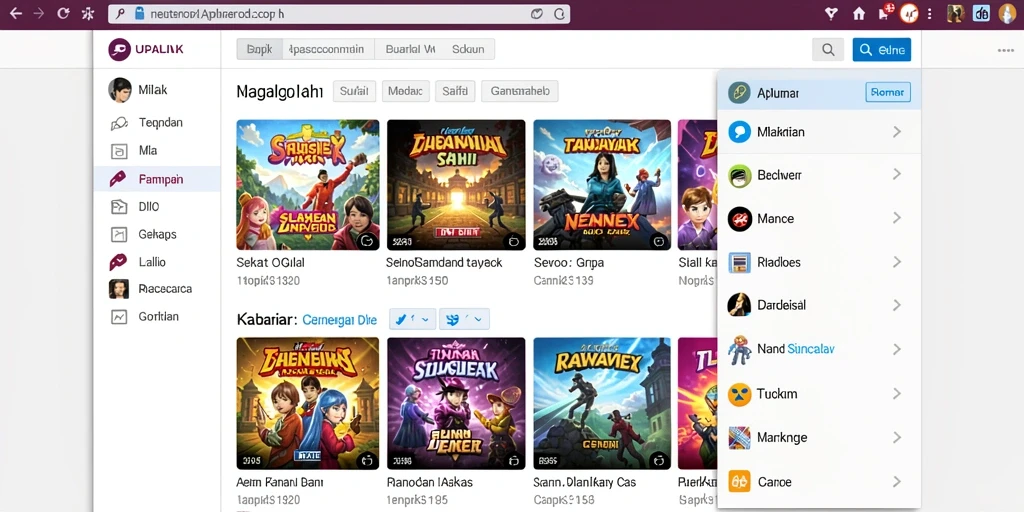Click browser back arrow
1024x512 pixels.
[x=15, y=13]
